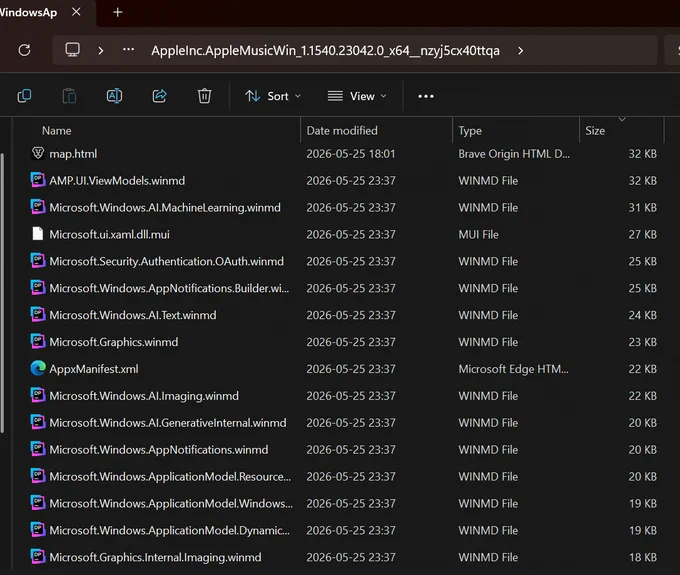Viewport: 680px width, 575px height.
Task: Sort by the Size column header
Action: [595, 131]
